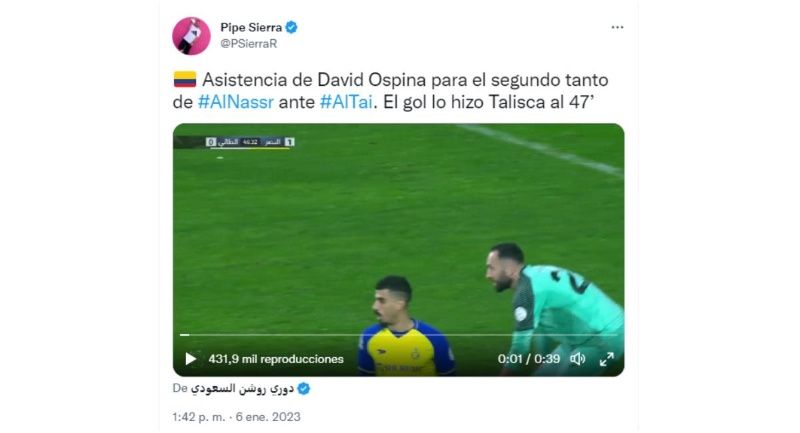
Task: Click the Pipe Sierra display name
Action: [251, 28]
